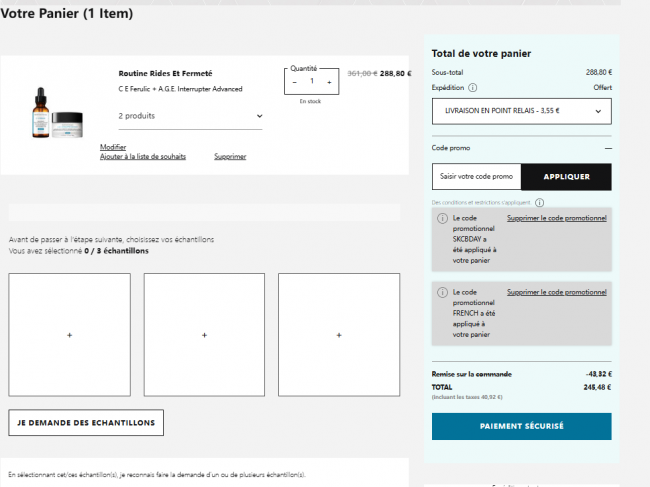Click the info icon in FRENCH promo message
Image resolution: width=650 pixels, height=487 pixels.
(442, 292)
